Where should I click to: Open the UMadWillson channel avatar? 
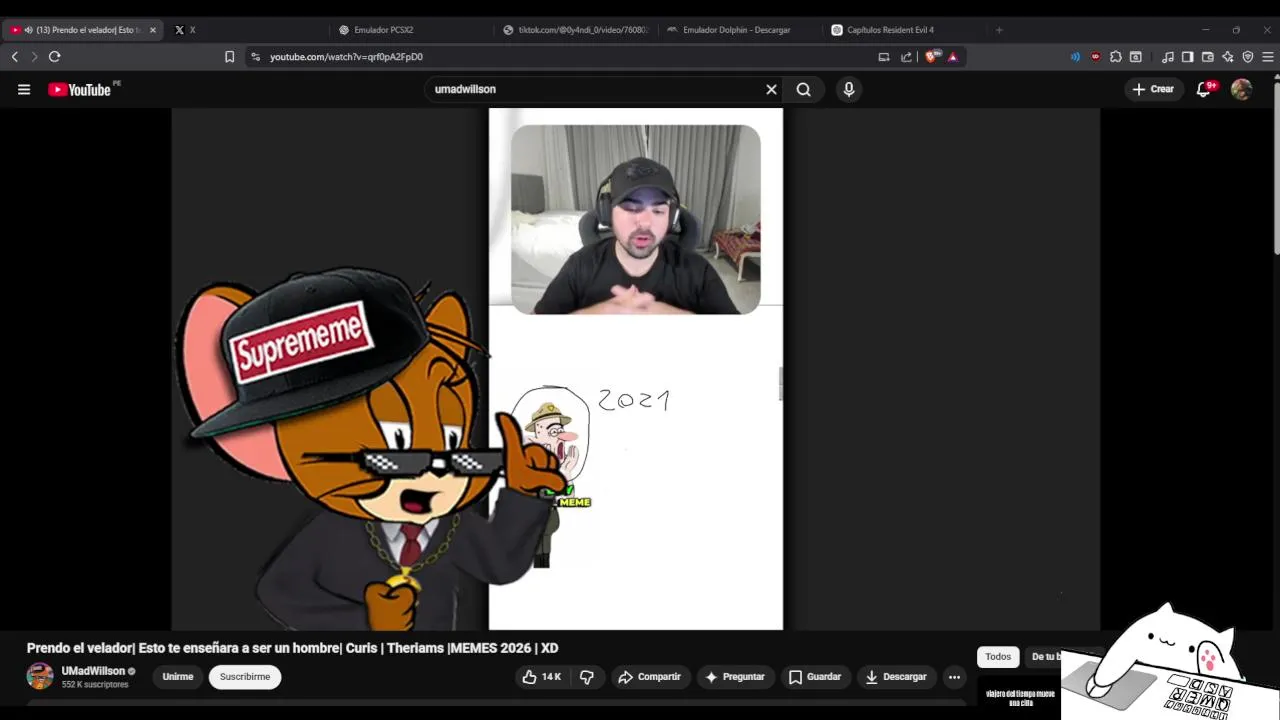point(40,676)
